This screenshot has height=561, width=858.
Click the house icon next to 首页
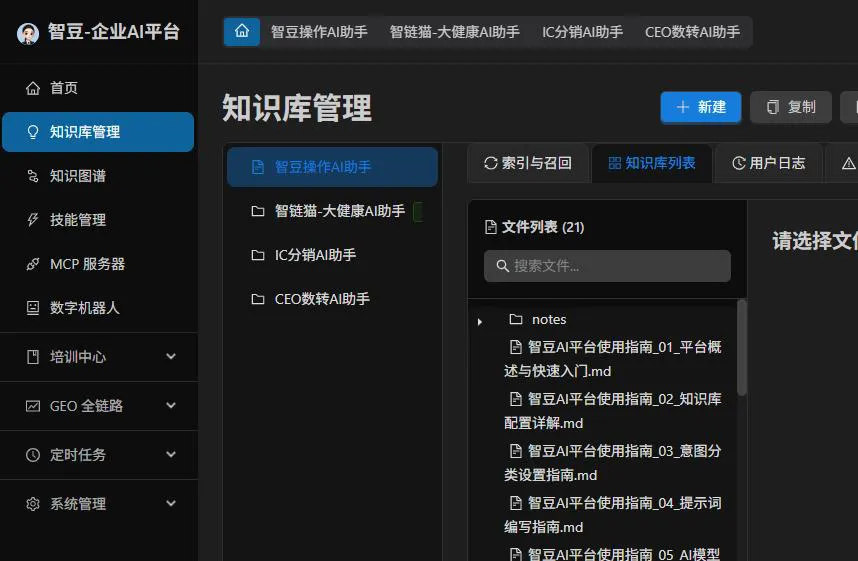33,88
